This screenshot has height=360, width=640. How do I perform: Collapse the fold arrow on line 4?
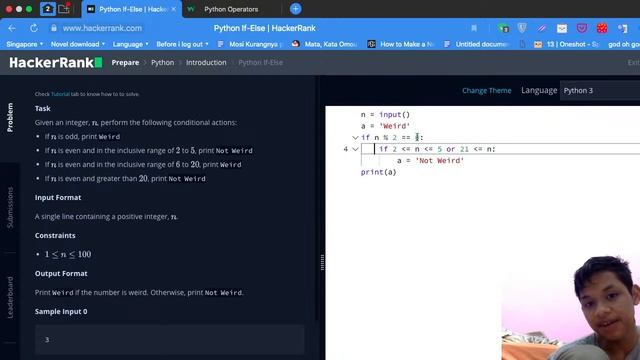pyautogui.click(x=355, y=149)
